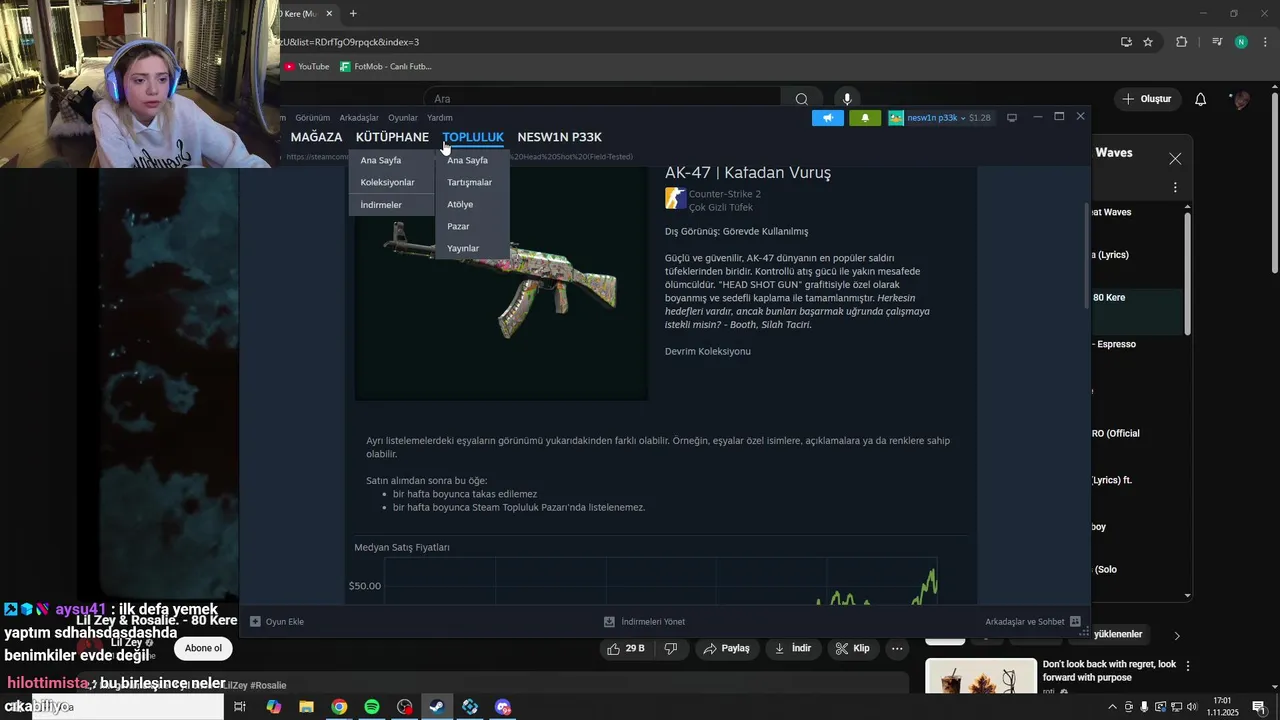Viewport: 1280px width, 720px height.
Task: Select Koleksiyonlar in library submenu
Action: coord(387,182)
